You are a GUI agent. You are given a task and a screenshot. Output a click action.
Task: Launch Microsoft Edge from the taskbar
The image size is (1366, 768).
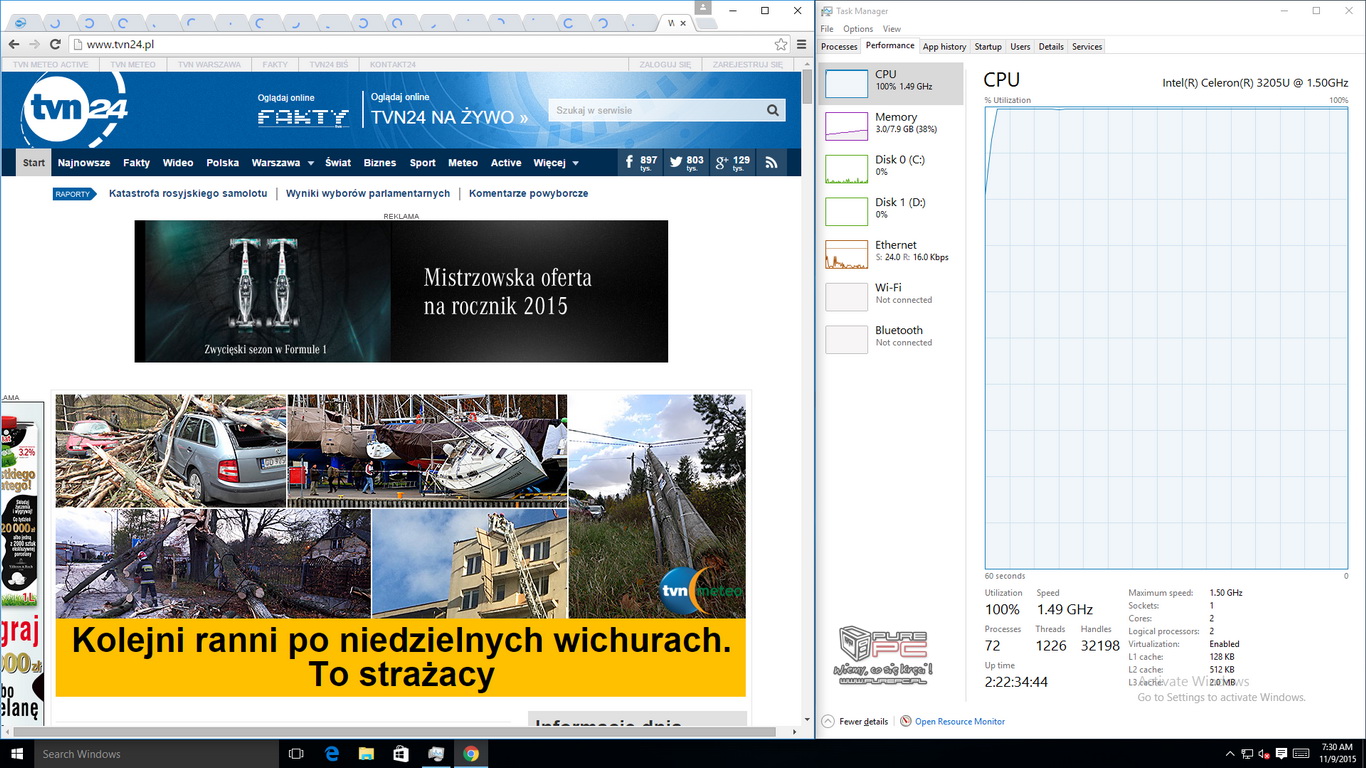click(330, 754)
